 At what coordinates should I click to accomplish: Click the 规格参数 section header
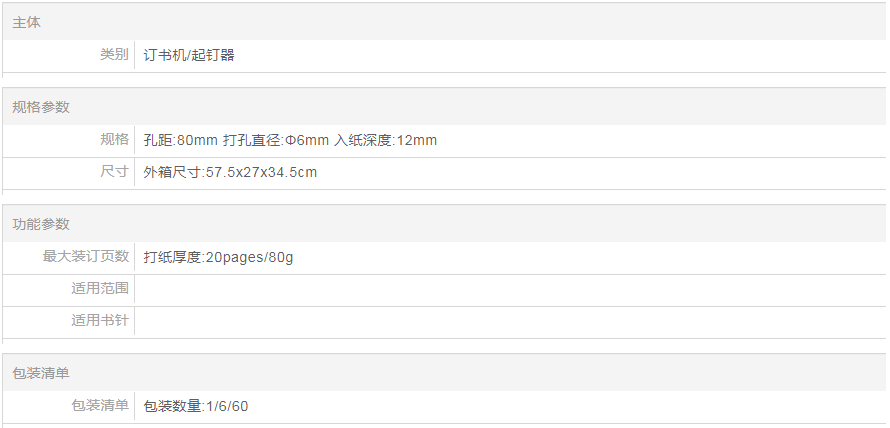(41, 107)
